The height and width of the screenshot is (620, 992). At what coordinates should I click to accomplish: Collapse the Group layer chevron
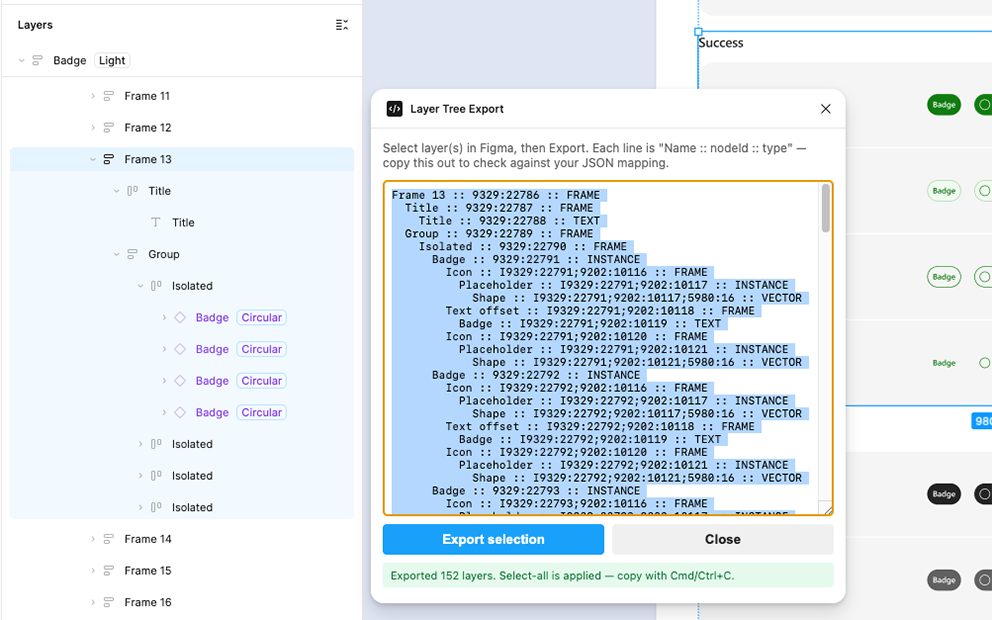[116, 254]
